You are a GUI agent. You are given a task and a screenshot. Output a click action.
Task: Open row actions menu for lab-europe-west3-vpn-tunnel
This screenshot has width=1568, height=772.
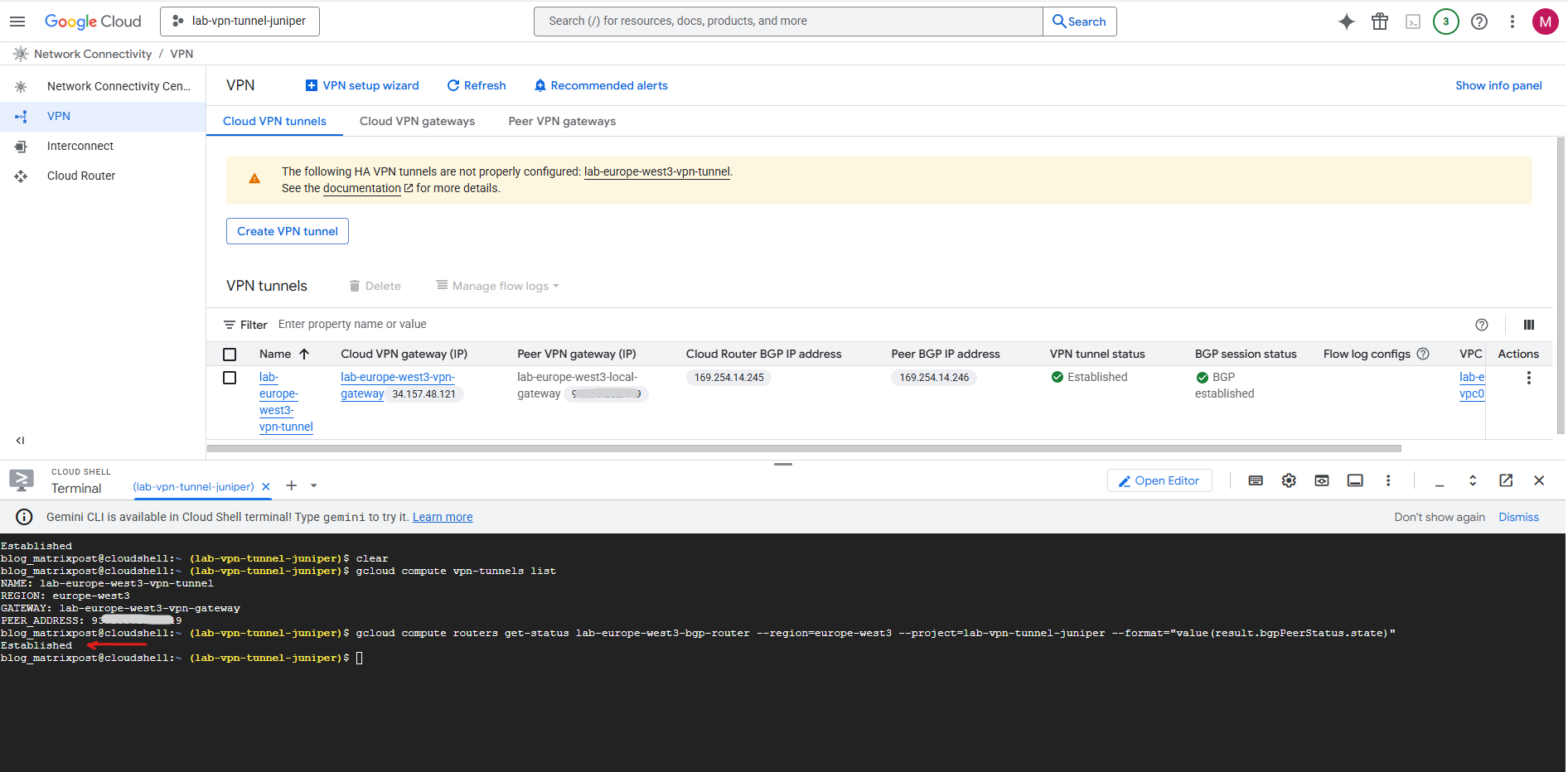pos(1529,378)
